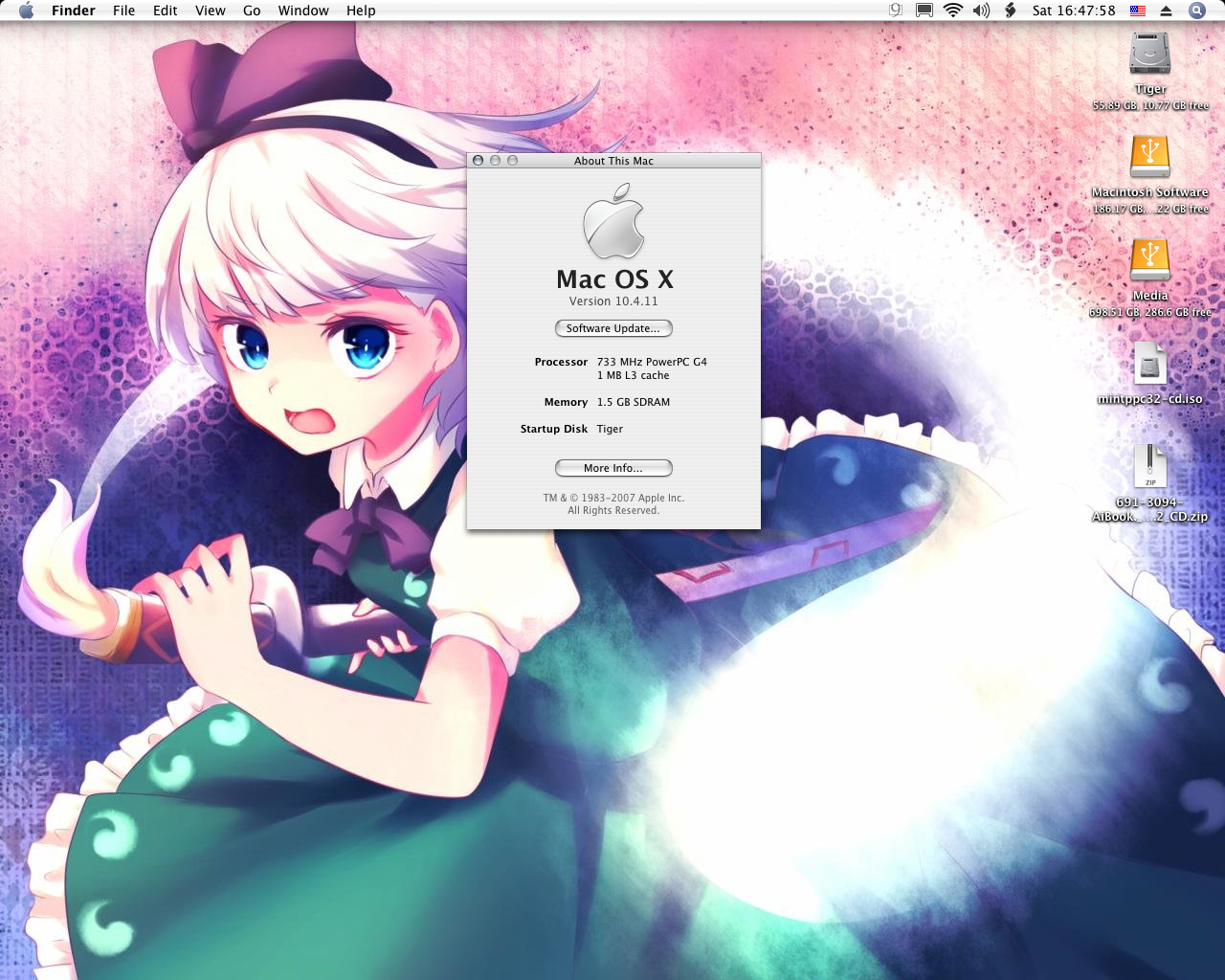Viewport: 1225px width, 980px height.
Task: Click the 733 MHz PowerPC G4 text
Action: (652, 362)
